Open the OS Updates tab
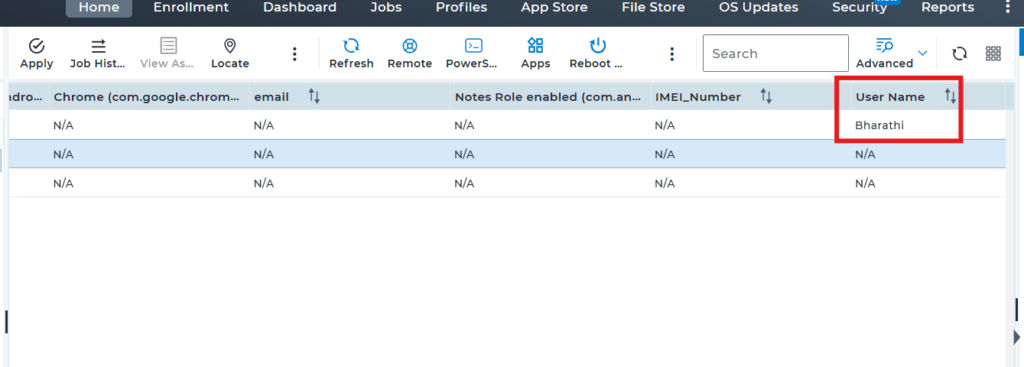1024x367 pixels. (758, 8)
